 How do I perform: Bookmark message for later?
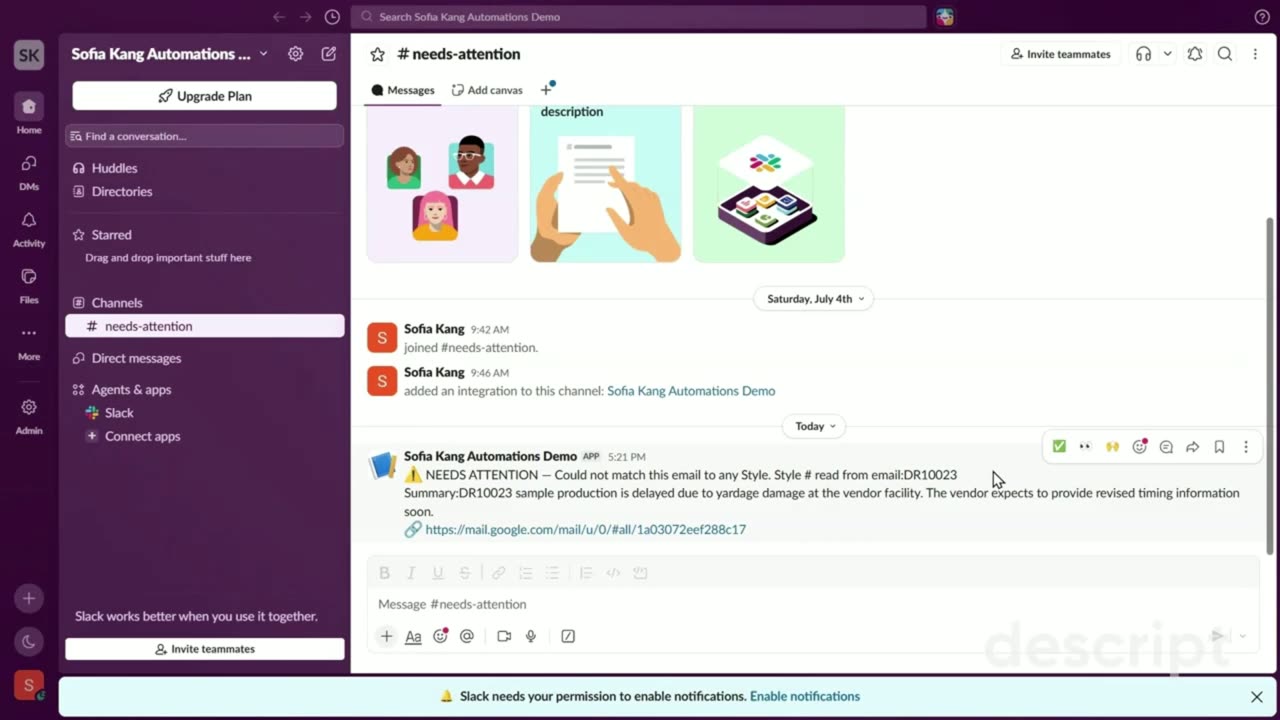pos(1219,447)
